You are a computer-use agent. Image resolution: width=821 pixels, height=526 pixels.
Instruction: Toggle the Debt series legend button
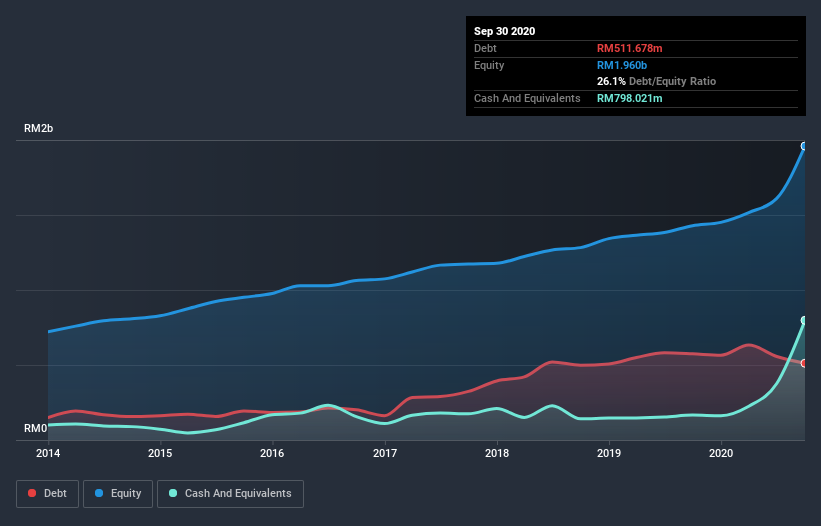coord(47,494)
